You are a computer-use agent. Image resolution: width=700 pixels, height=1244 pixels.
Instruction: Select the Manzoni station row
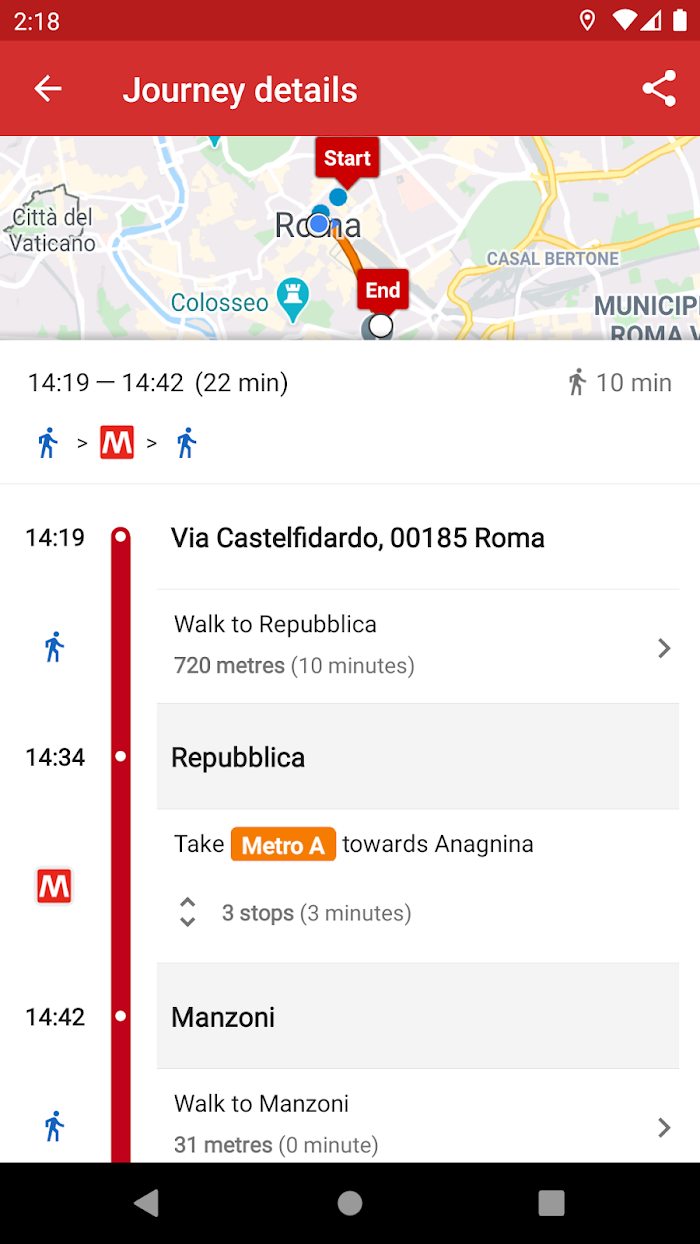point(418,1017)
